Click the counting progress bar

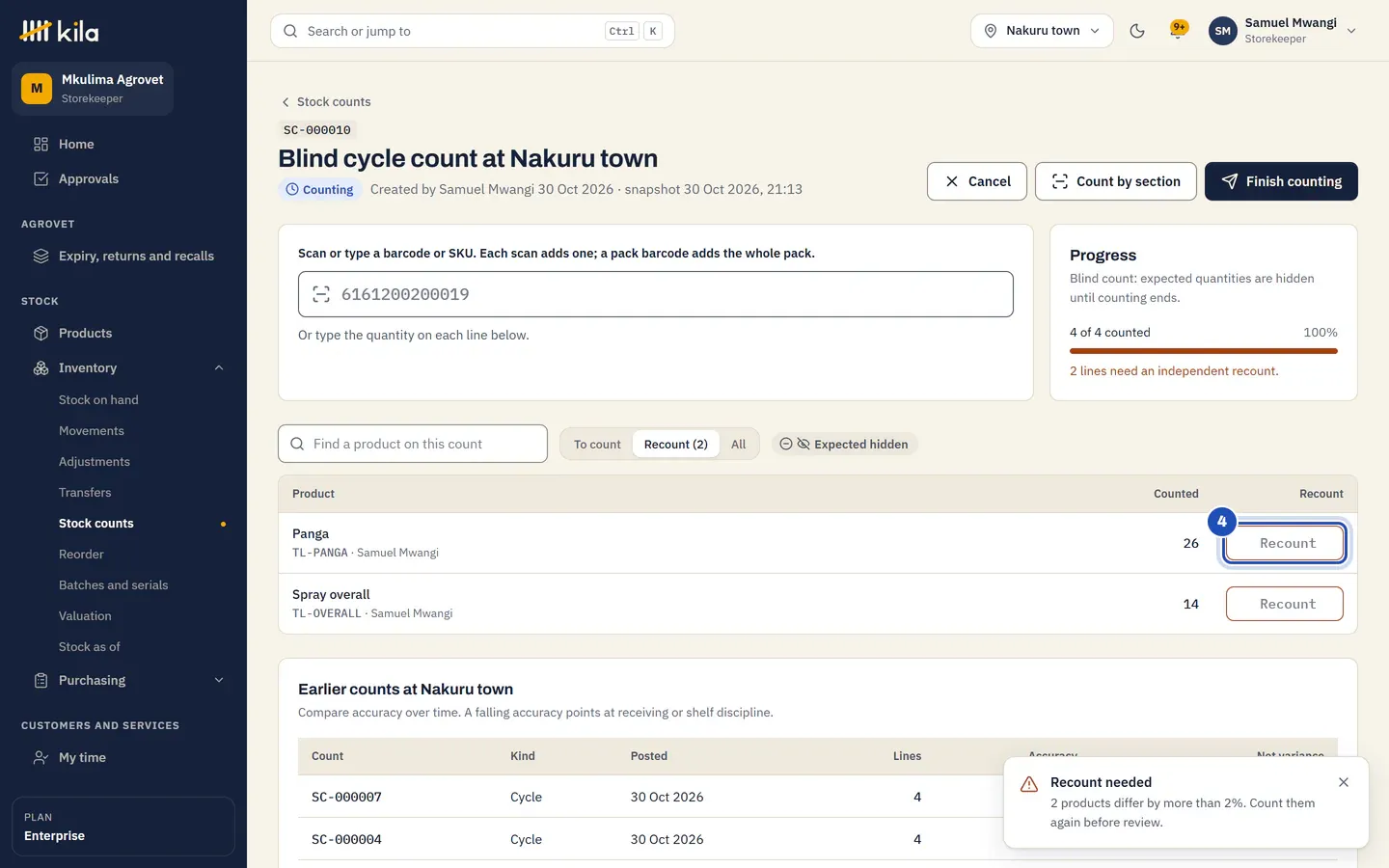pyautogui.click(x=1204, y=351)
